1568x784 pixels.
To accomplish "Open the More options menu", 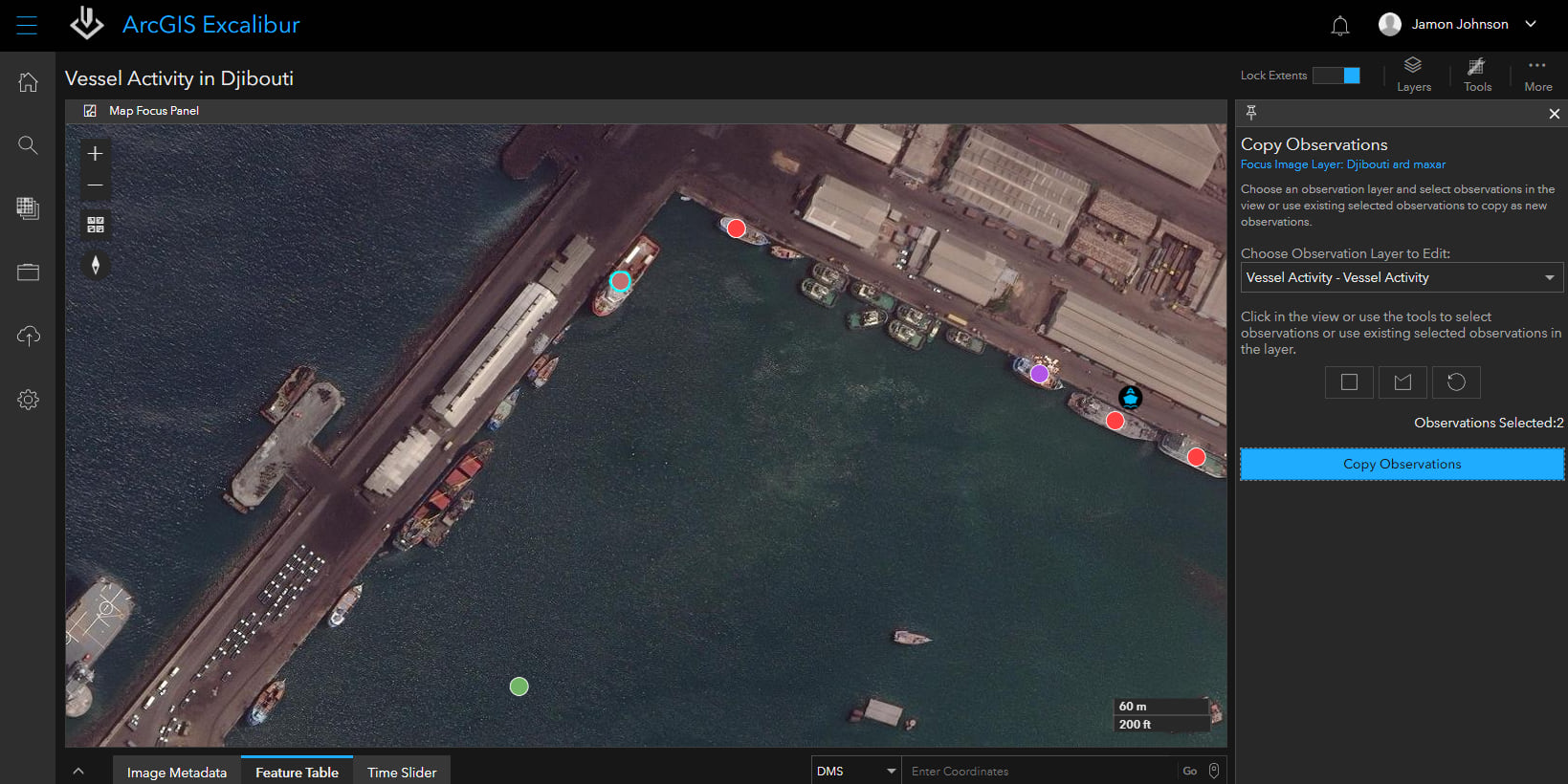I will pos(1537,75).
